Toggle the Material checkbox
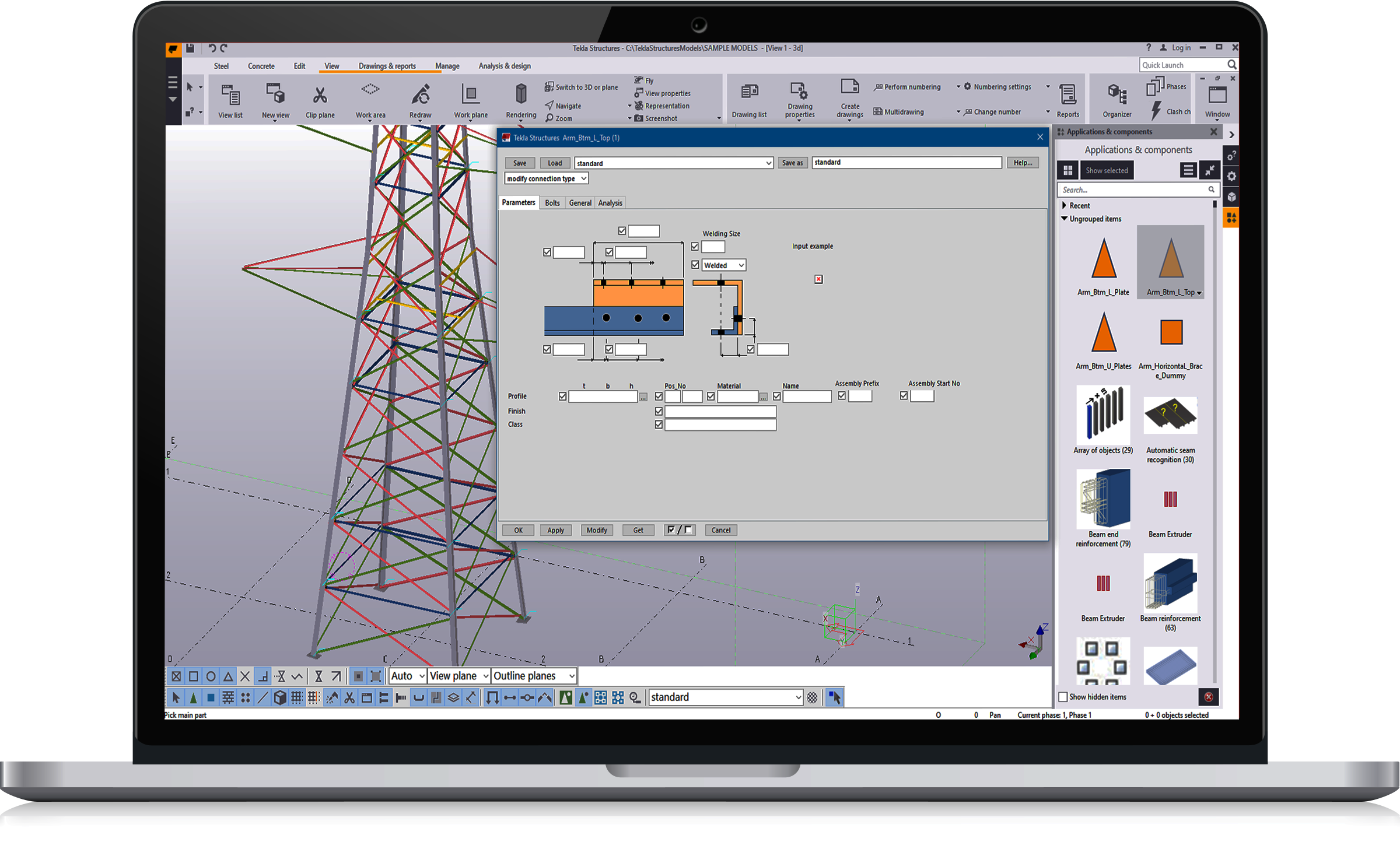Viewport: 1400px width, 842px height. click(710, 397)
